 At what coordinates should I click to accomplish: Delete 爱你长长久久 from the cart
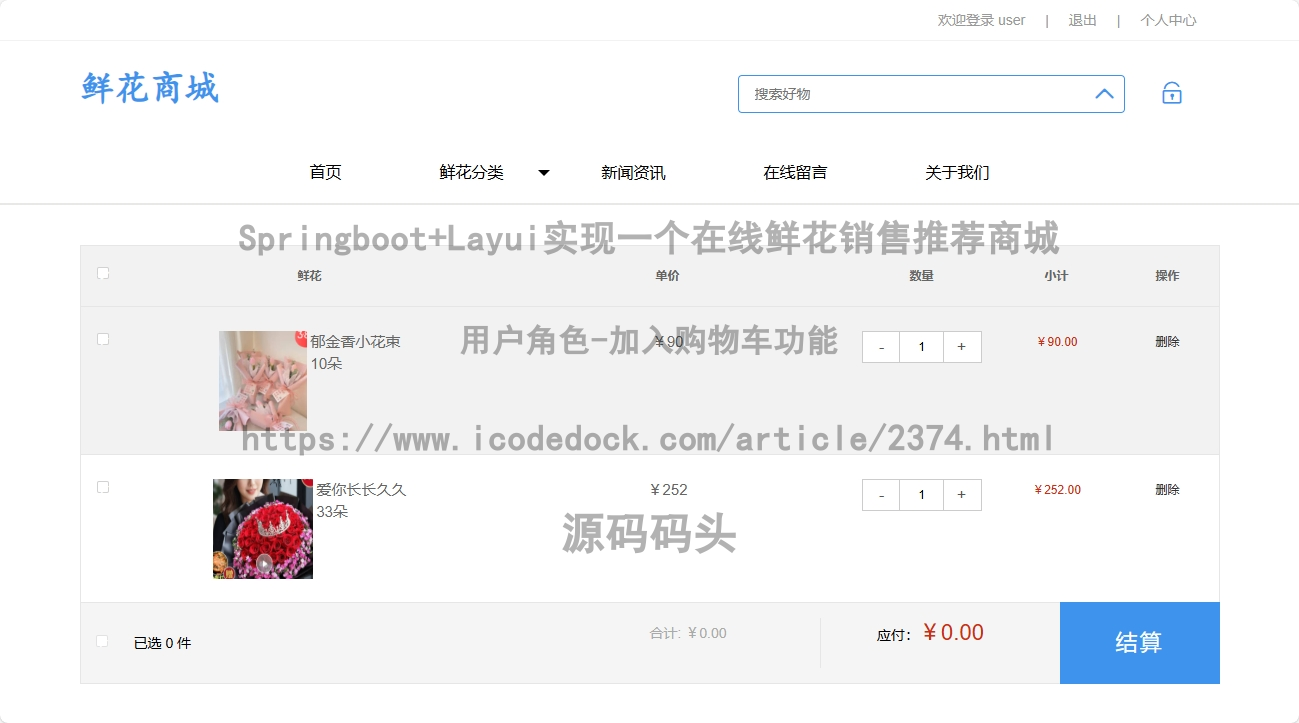(x=1167, y=489)
